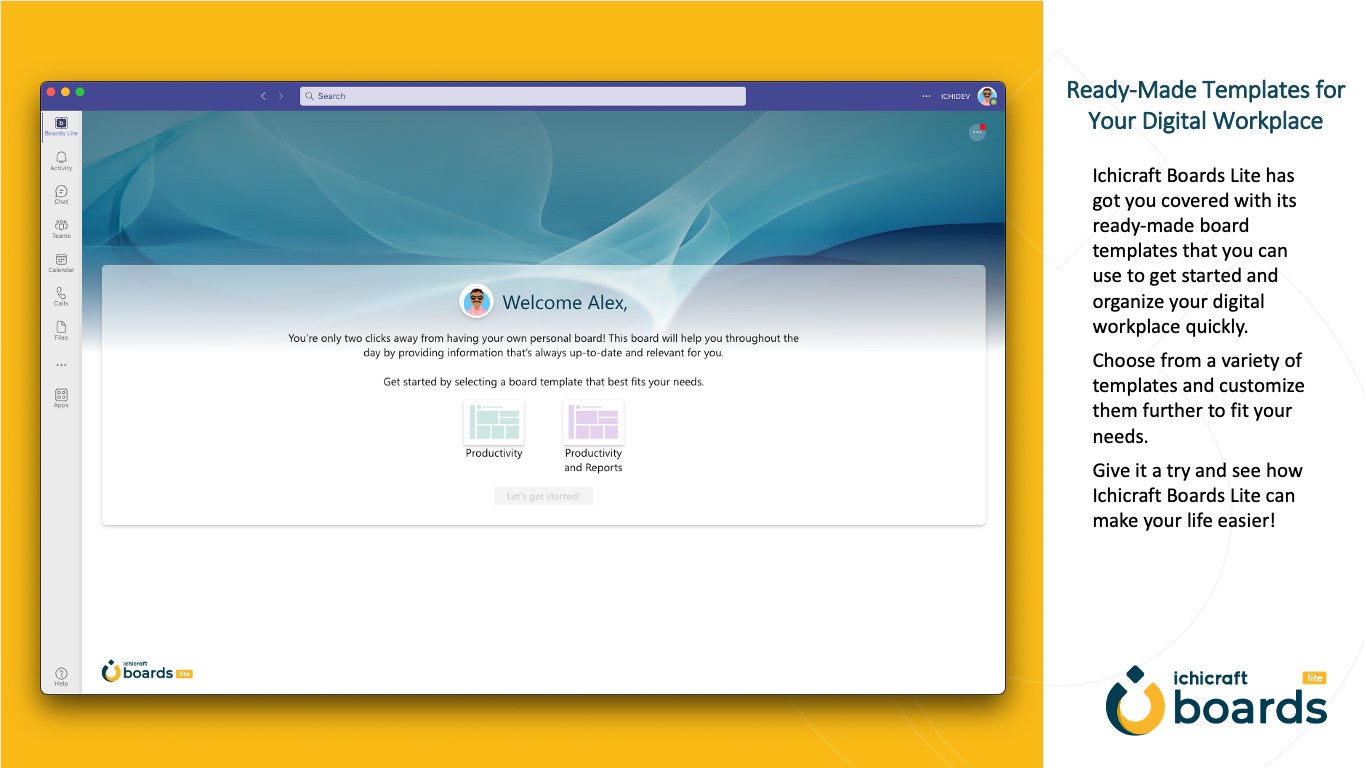Viewport: 1366px width, 768px height.
Task: Go back with the left arrow
Action: (263, 96)
